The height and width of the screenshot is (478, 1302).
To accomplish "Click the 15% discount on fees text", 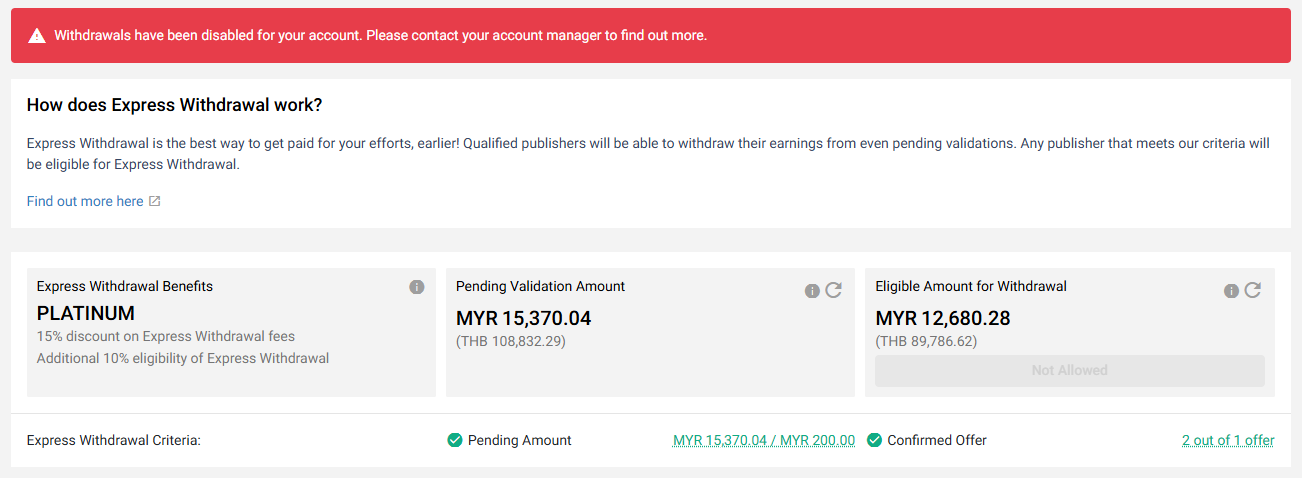I will 166,336.
